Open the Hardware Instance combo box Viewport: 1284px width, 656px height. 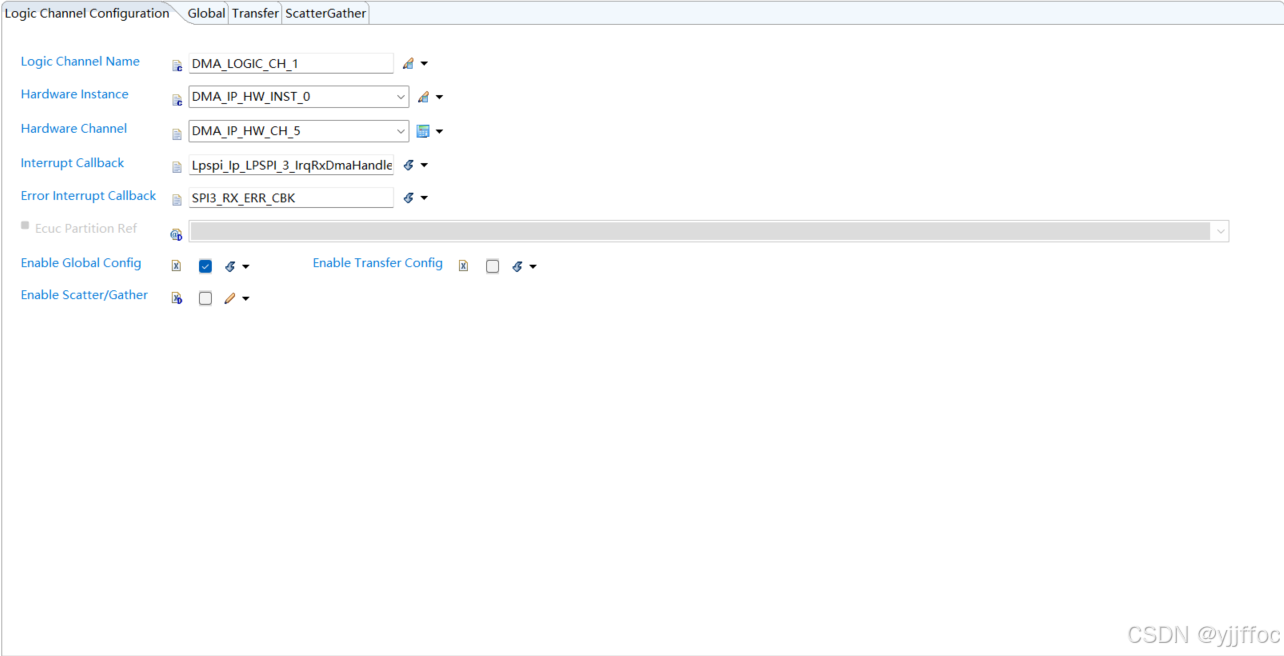coord(298,97)
